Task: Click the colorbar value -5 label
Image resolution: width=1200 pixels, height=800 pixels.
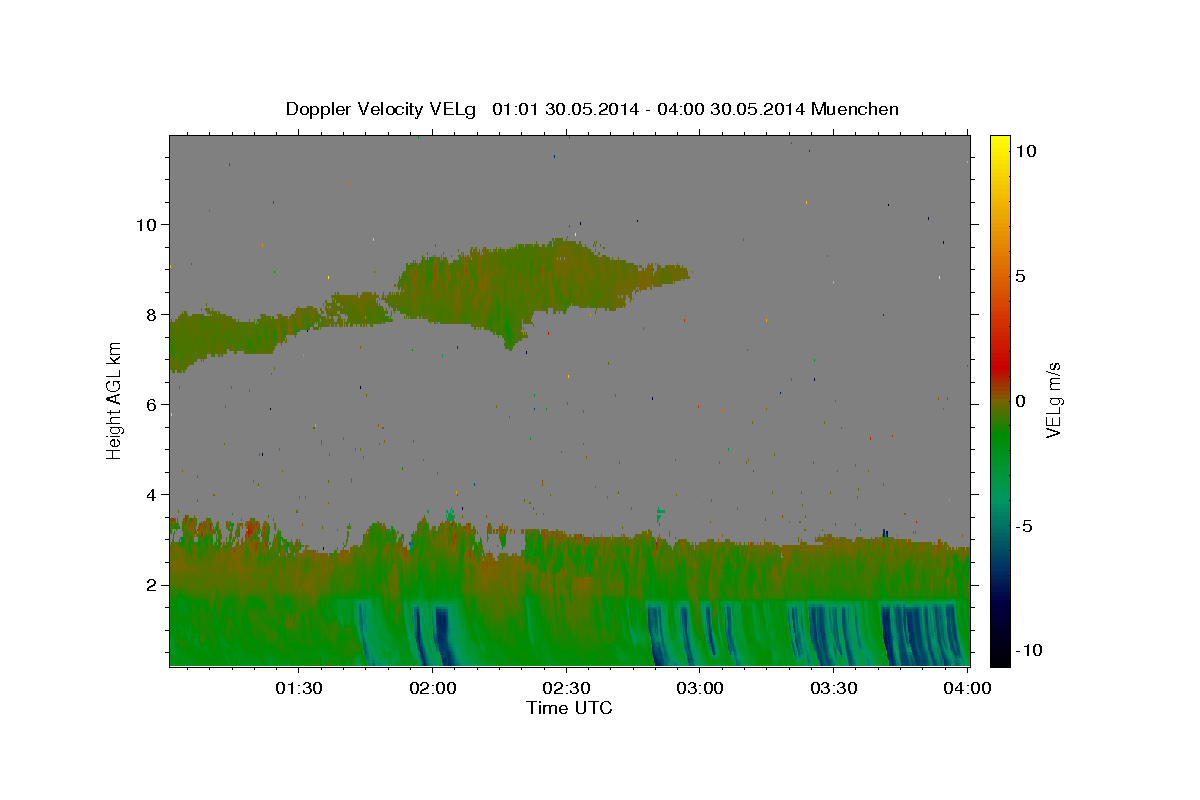Action: click(x=1023, y=526)
